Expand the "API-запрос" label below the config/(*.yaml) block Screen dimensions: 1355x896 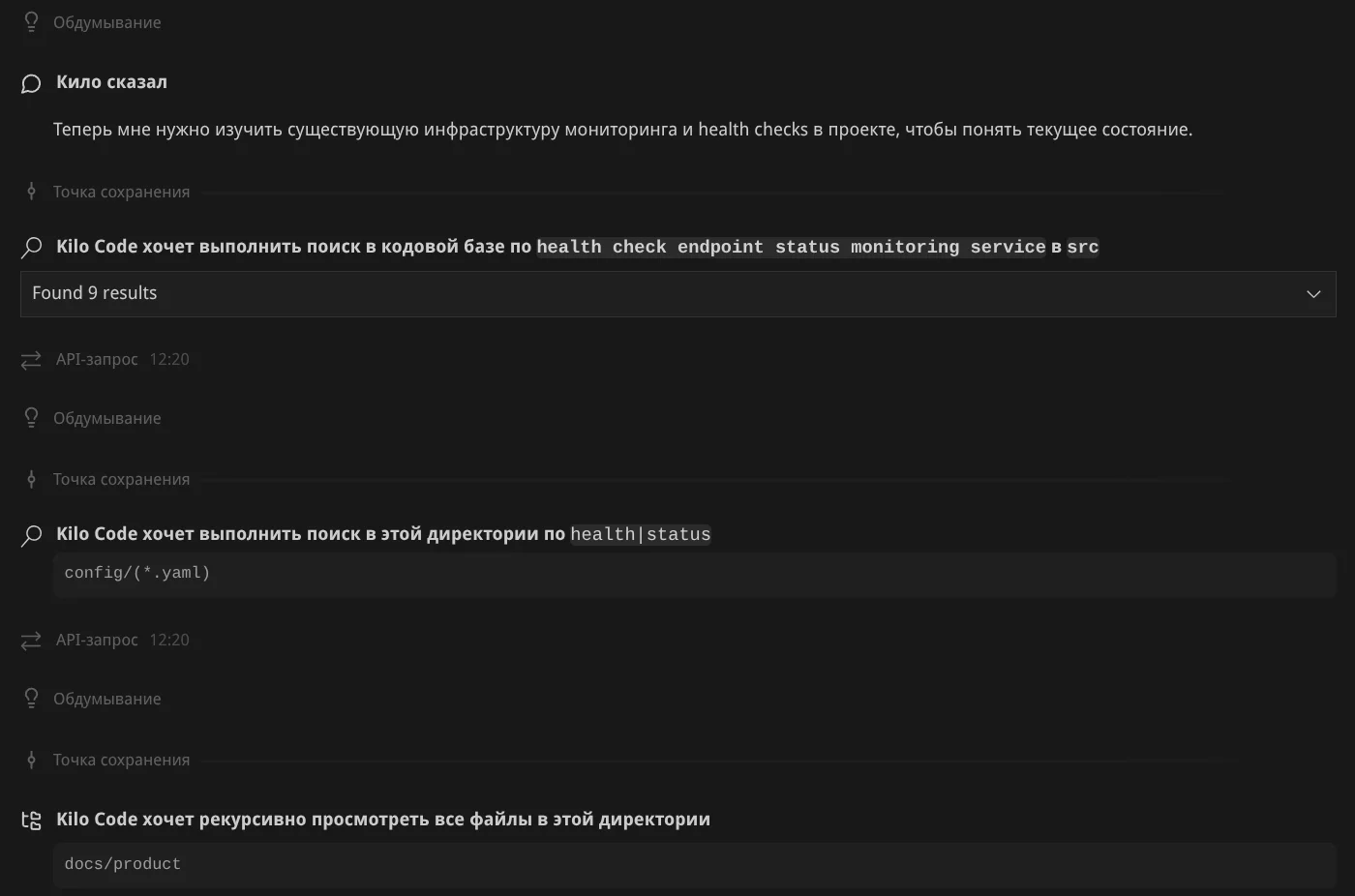97,640
